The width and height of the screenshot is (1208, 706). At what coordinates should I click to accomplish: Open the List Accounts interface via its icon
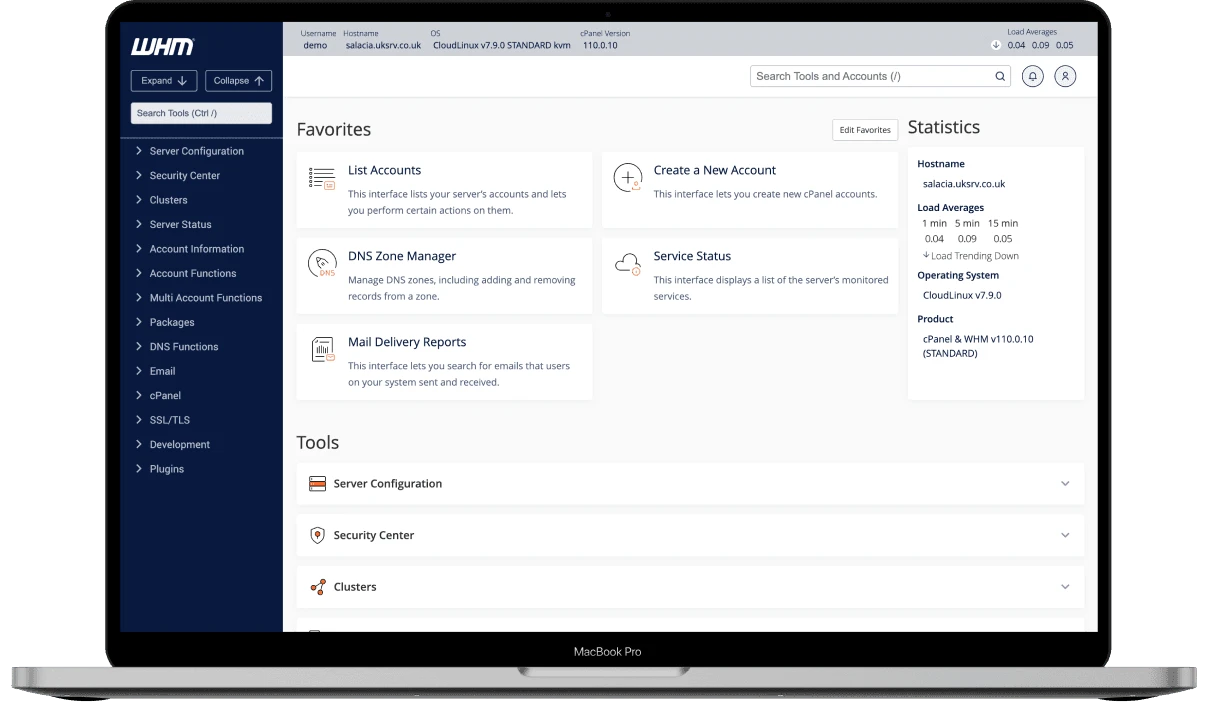click(322, 178)
